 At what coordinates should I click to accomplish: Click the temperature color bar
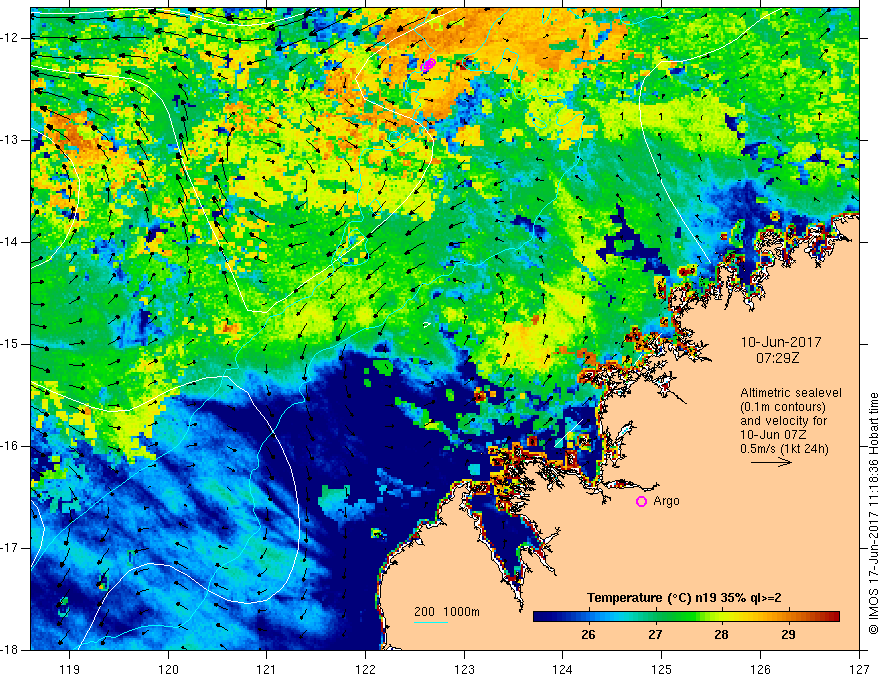pos(686,617)
